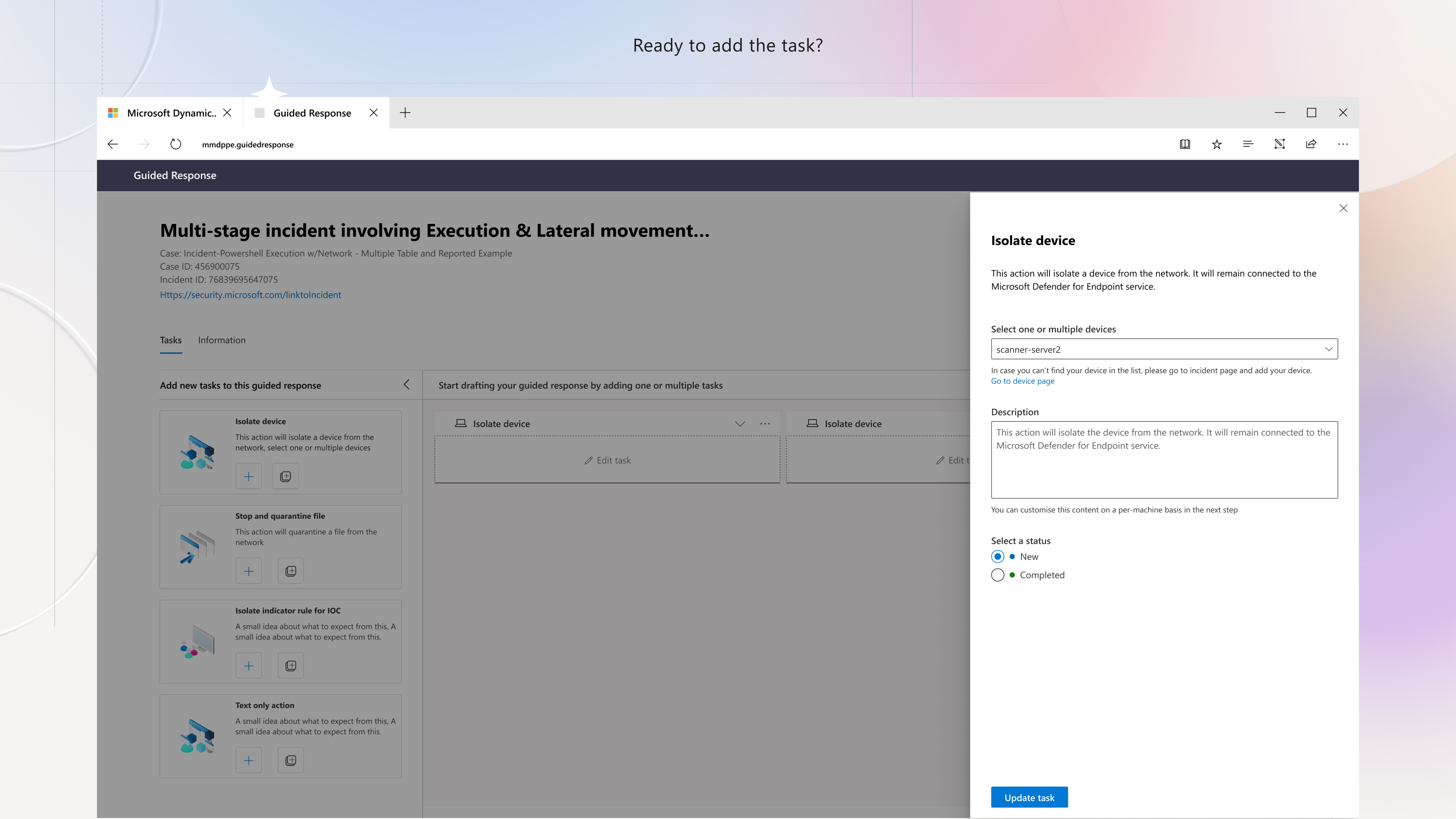Image resolution: width=1456 pixels, height=819 pixels.
Task: Follow the Go to device page link
Action: pos(1022,381)
